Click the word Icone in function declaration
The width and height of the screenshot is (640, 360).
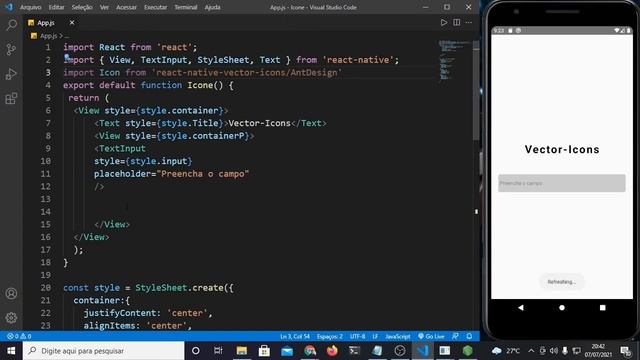point(200,85)
